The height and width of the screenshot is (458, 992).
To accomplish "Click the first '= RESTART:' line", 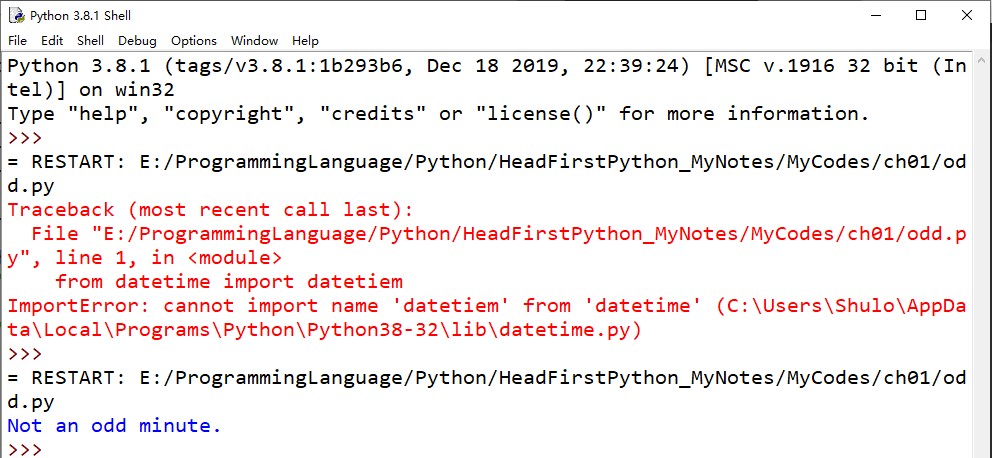I will [x=486, y=162].
